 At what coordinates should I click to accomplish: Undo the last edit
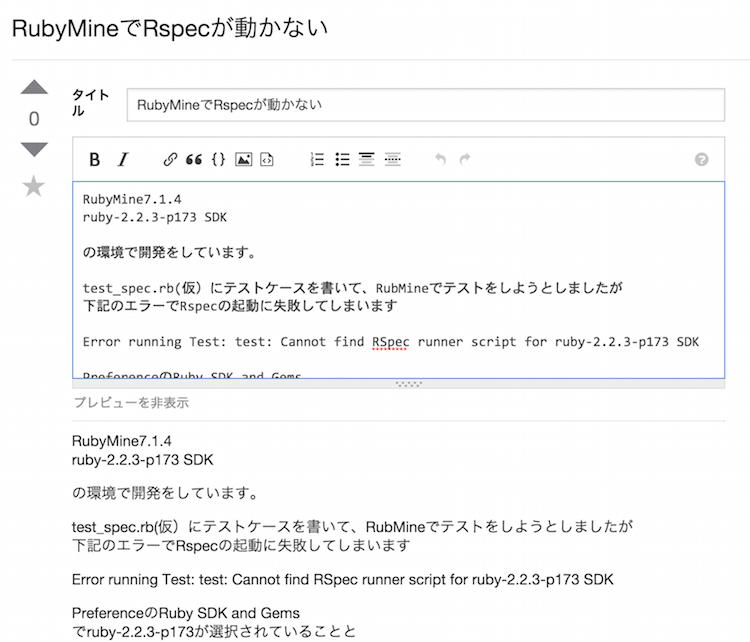tap(441, 159)
